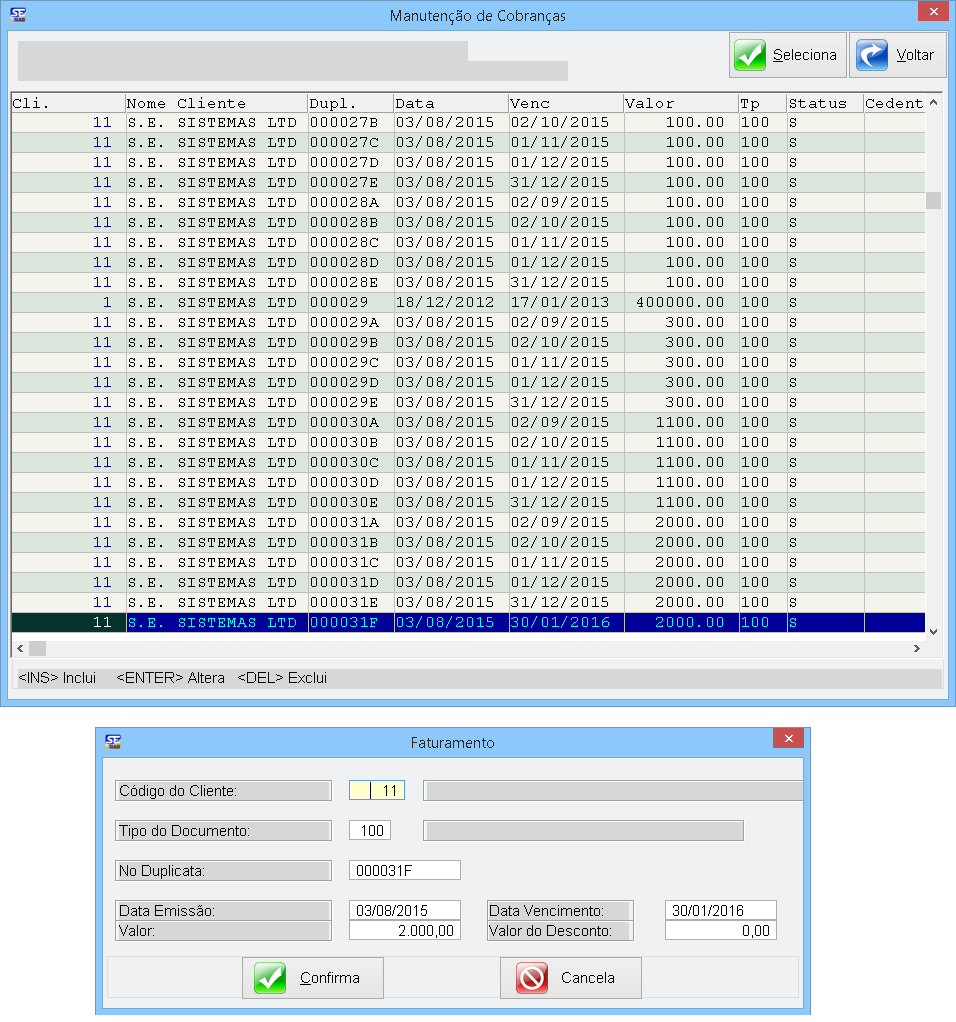Click the No Duplicata field showing 000031F
The width and height of the screenshot is (956, 1022).
coord(404,870)
